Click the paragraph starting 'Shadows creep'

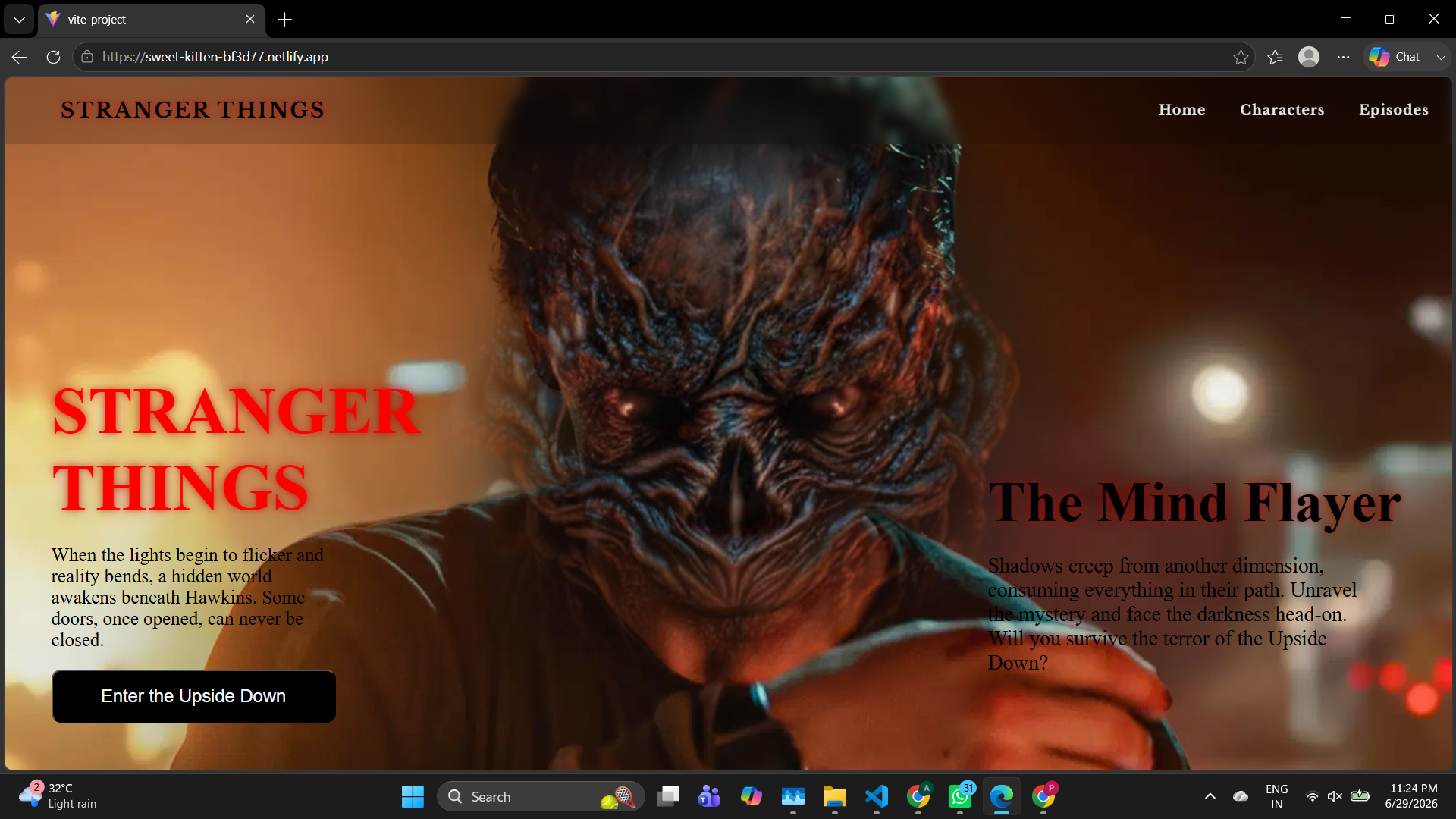[x=1172, y=614]
